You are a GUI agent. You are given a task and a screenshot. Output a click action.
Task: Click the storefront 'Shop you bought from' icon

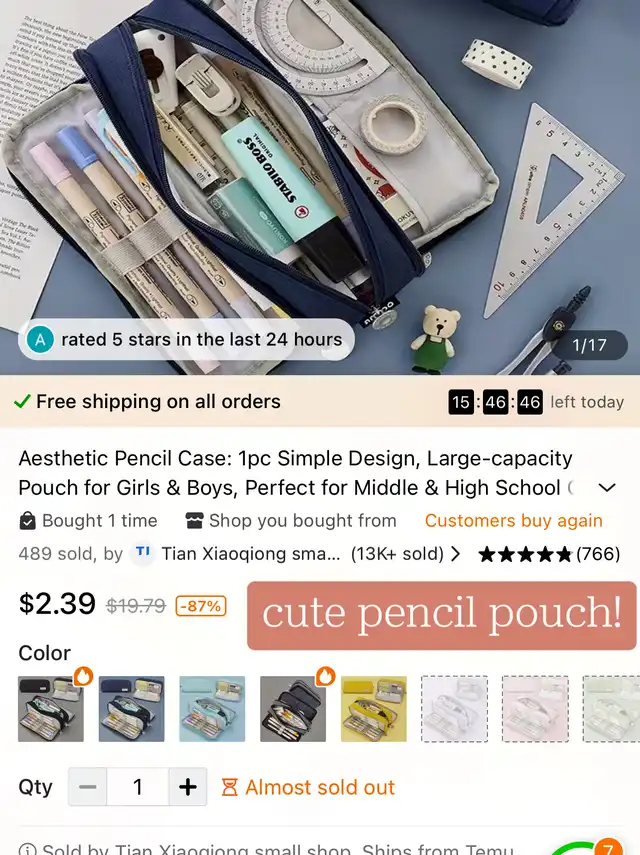point(194,521)
